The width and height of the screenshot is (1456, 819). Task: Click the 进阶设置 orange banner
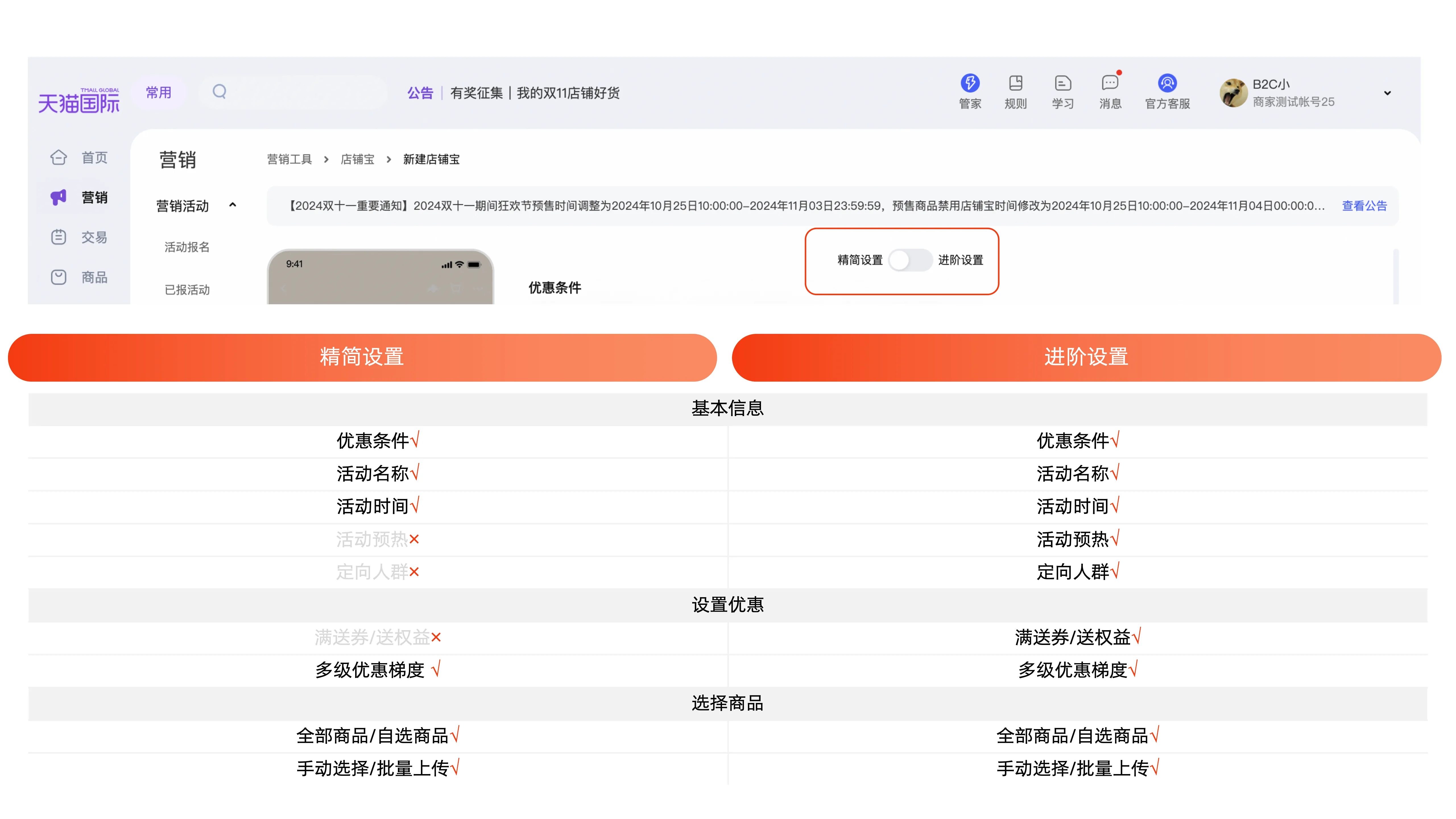click(1086, 357)
